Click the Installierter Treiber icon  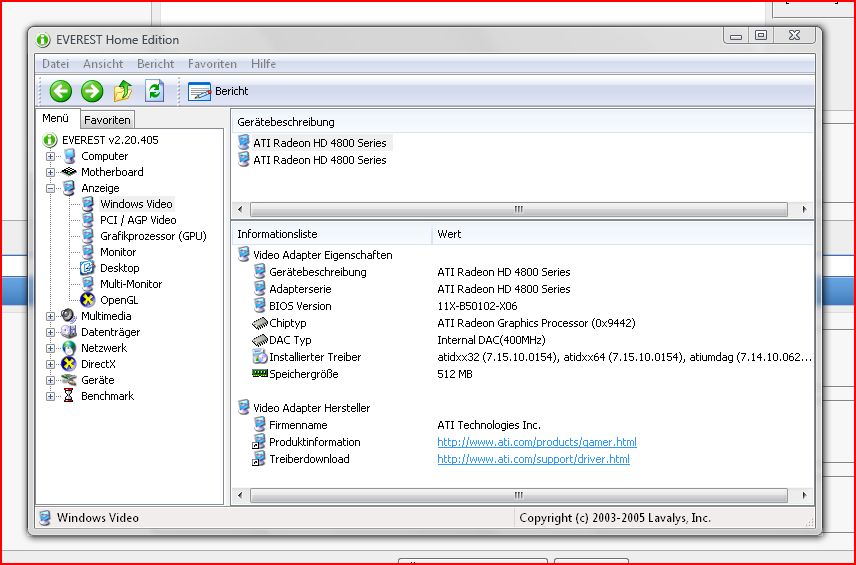pyautogui.click(x=260, y=356)
